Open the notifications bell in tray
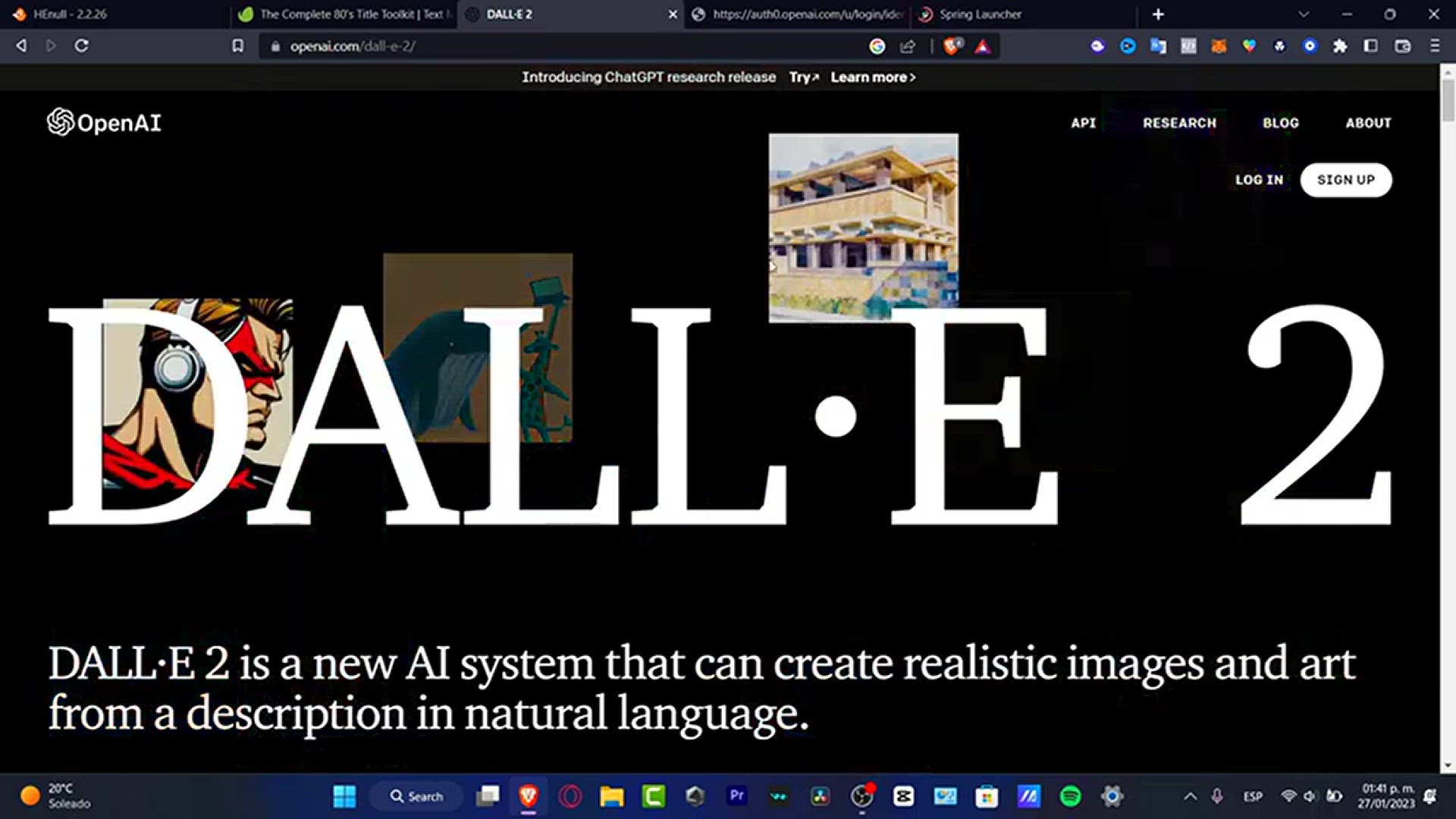Screen dimensions: 1456x819 [1429, 796]
